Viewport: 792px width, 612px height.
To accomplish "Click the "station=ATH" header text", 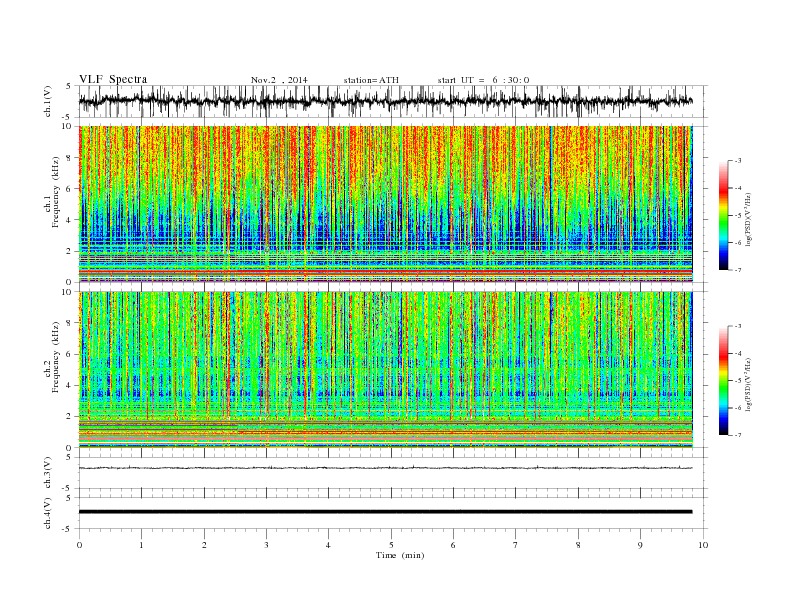I will click(x=371, y=80).
